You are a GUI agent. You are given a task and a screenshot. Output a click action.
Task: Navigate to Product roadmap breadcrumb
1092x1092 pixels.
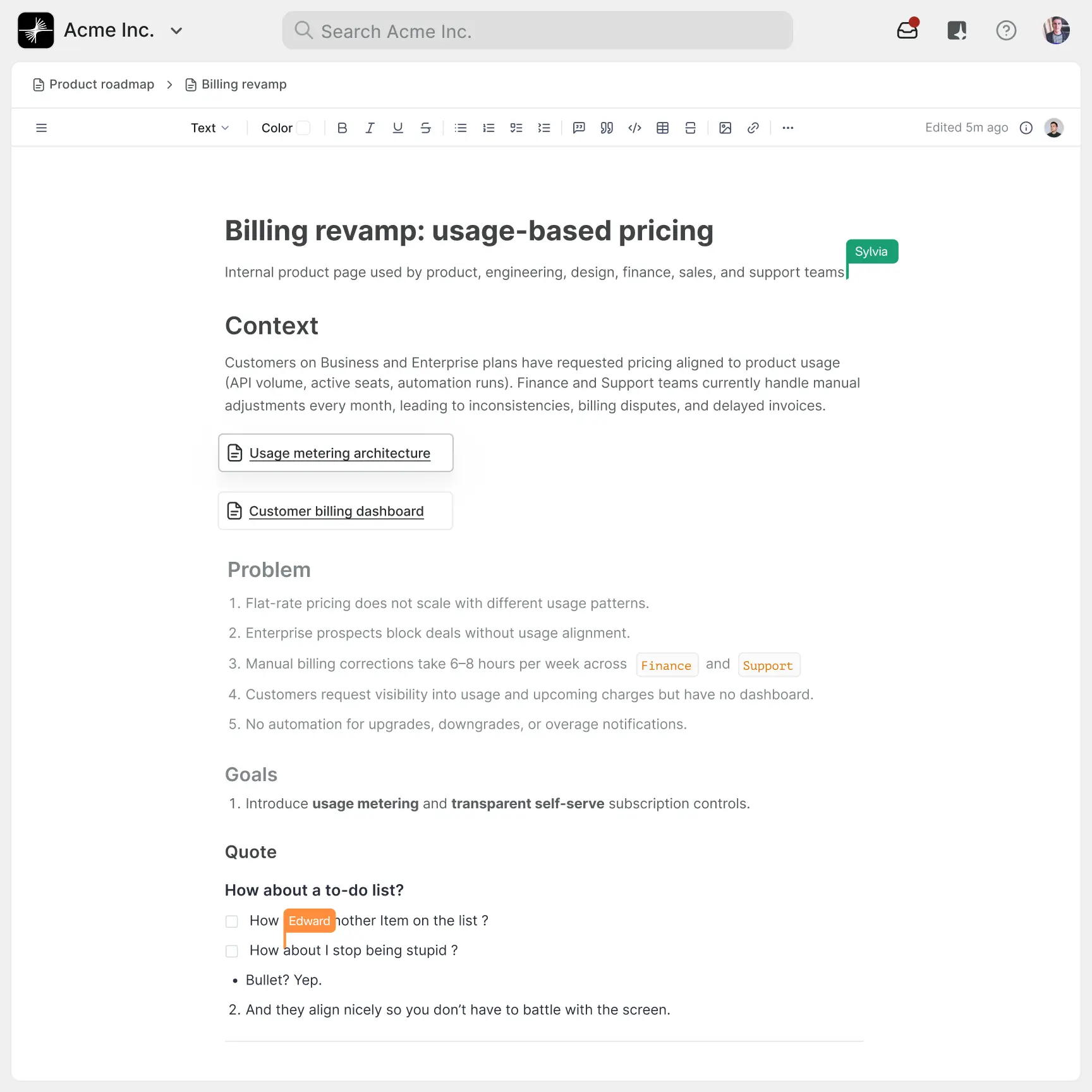click(x=101, y=84)
